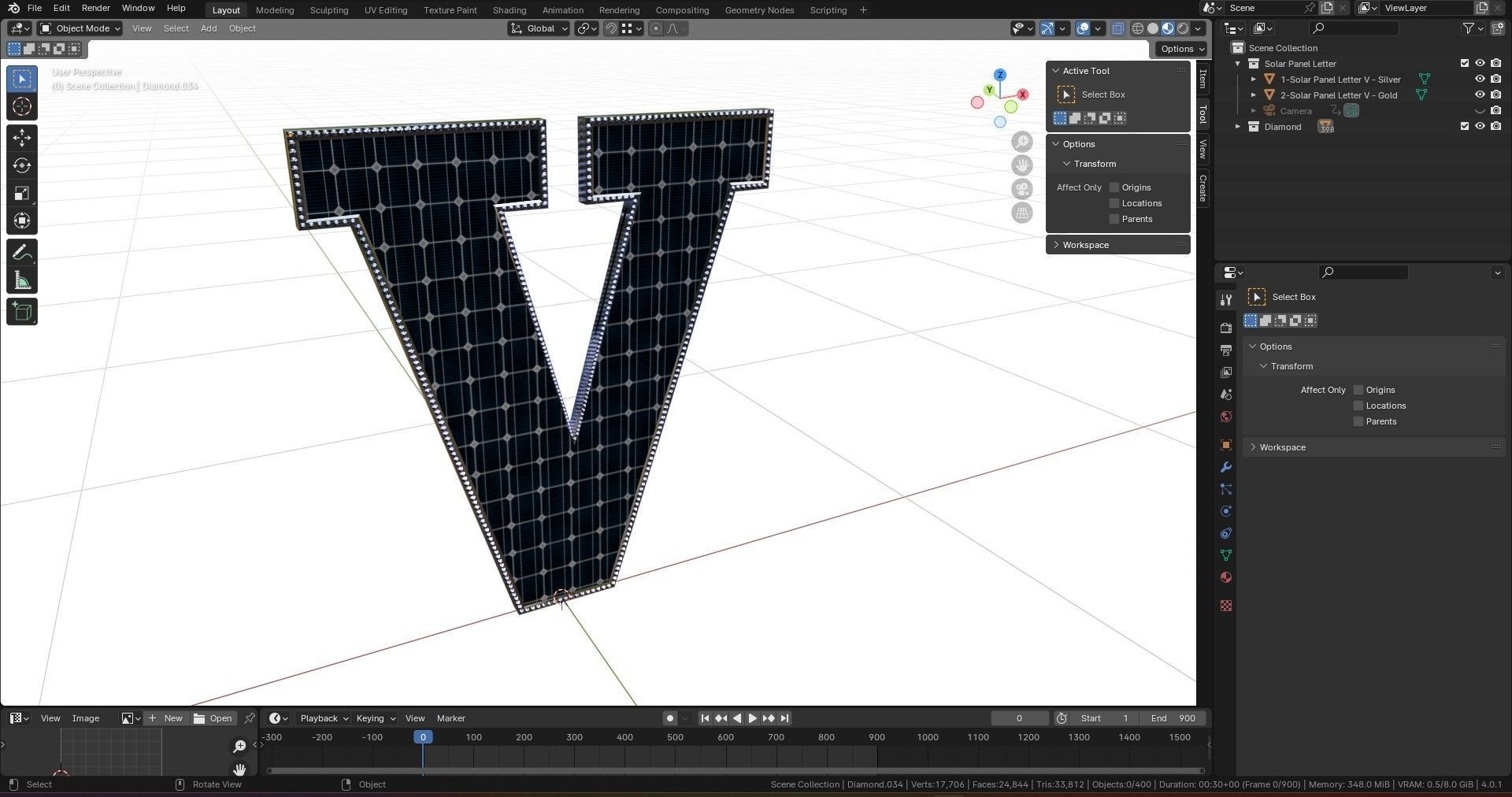Open the Modifiers properties wrench icon

pos(1226,467)
